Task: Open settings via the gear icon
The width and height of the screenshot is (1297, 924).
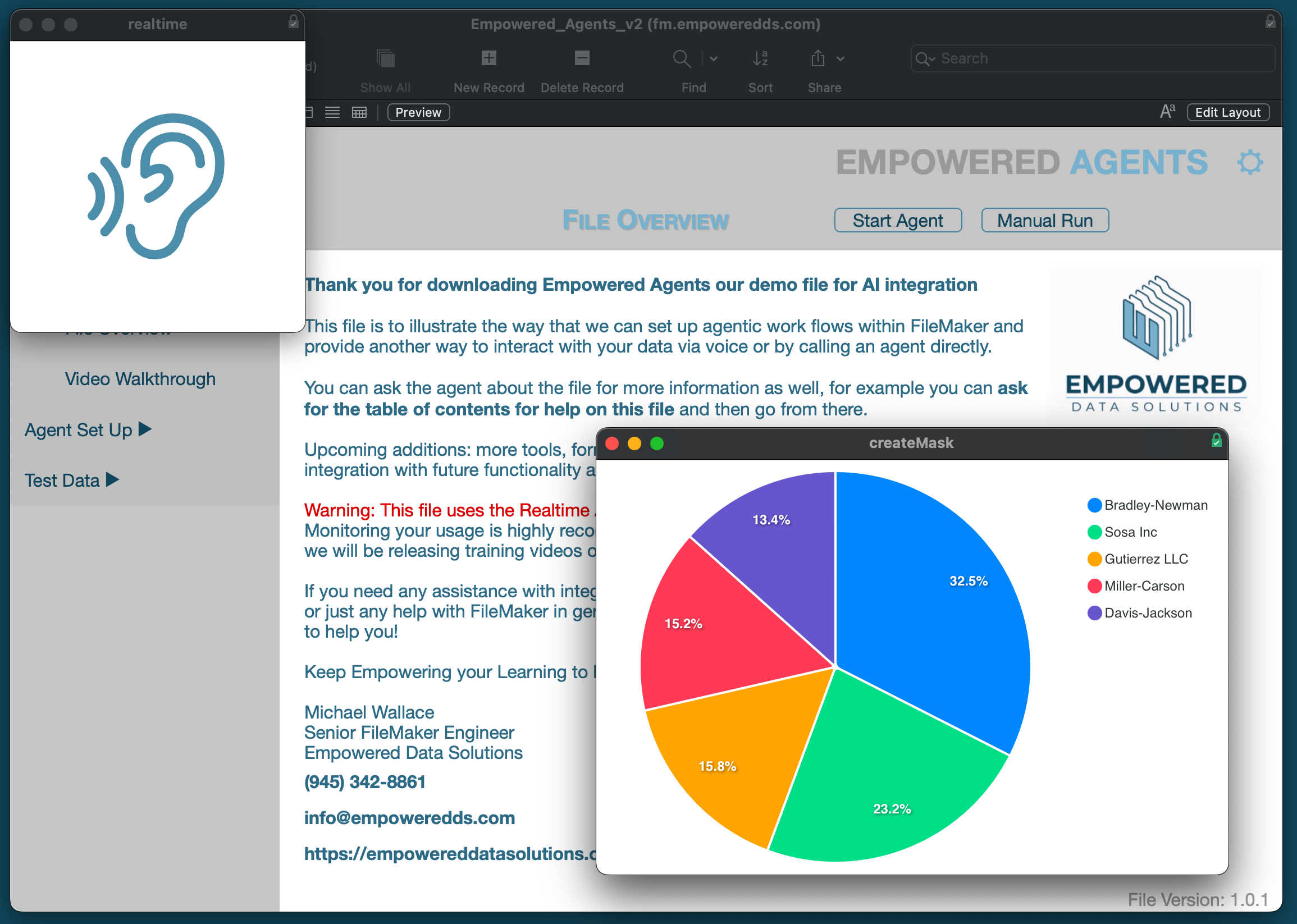Action: point(1249,163)
